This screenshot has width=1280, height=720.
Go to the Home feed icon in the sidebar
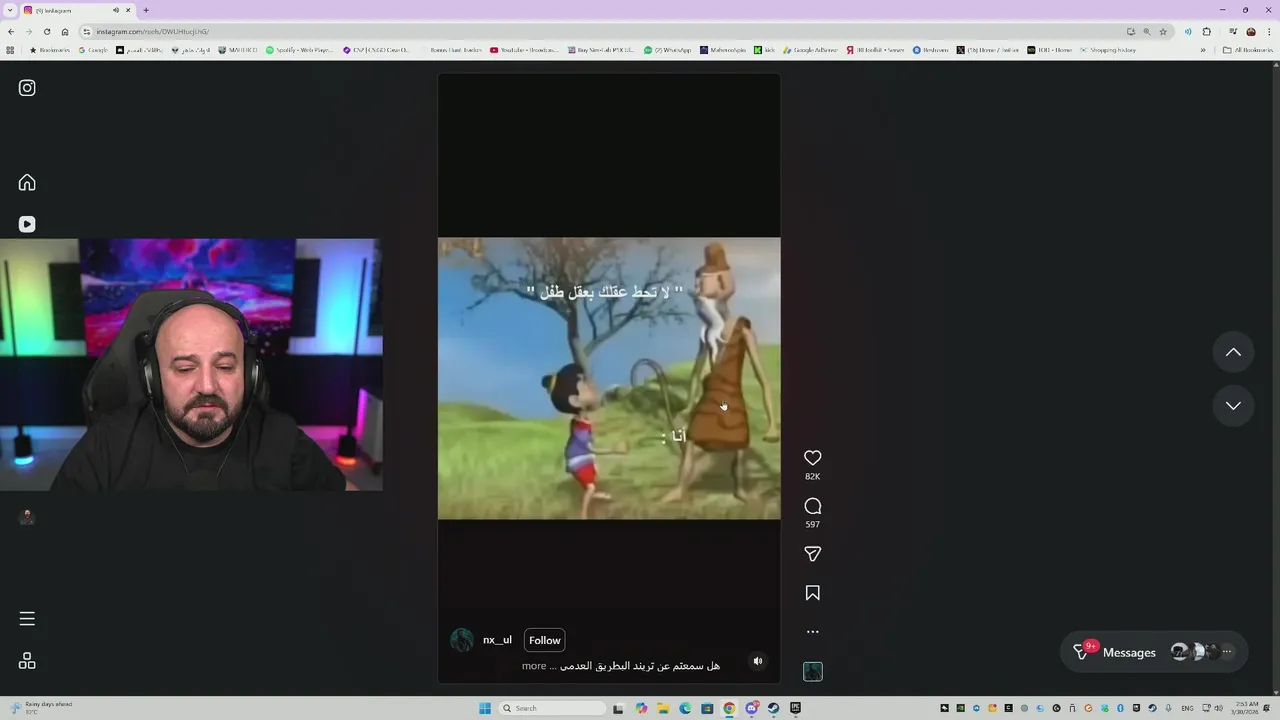(x=27, y=182)
